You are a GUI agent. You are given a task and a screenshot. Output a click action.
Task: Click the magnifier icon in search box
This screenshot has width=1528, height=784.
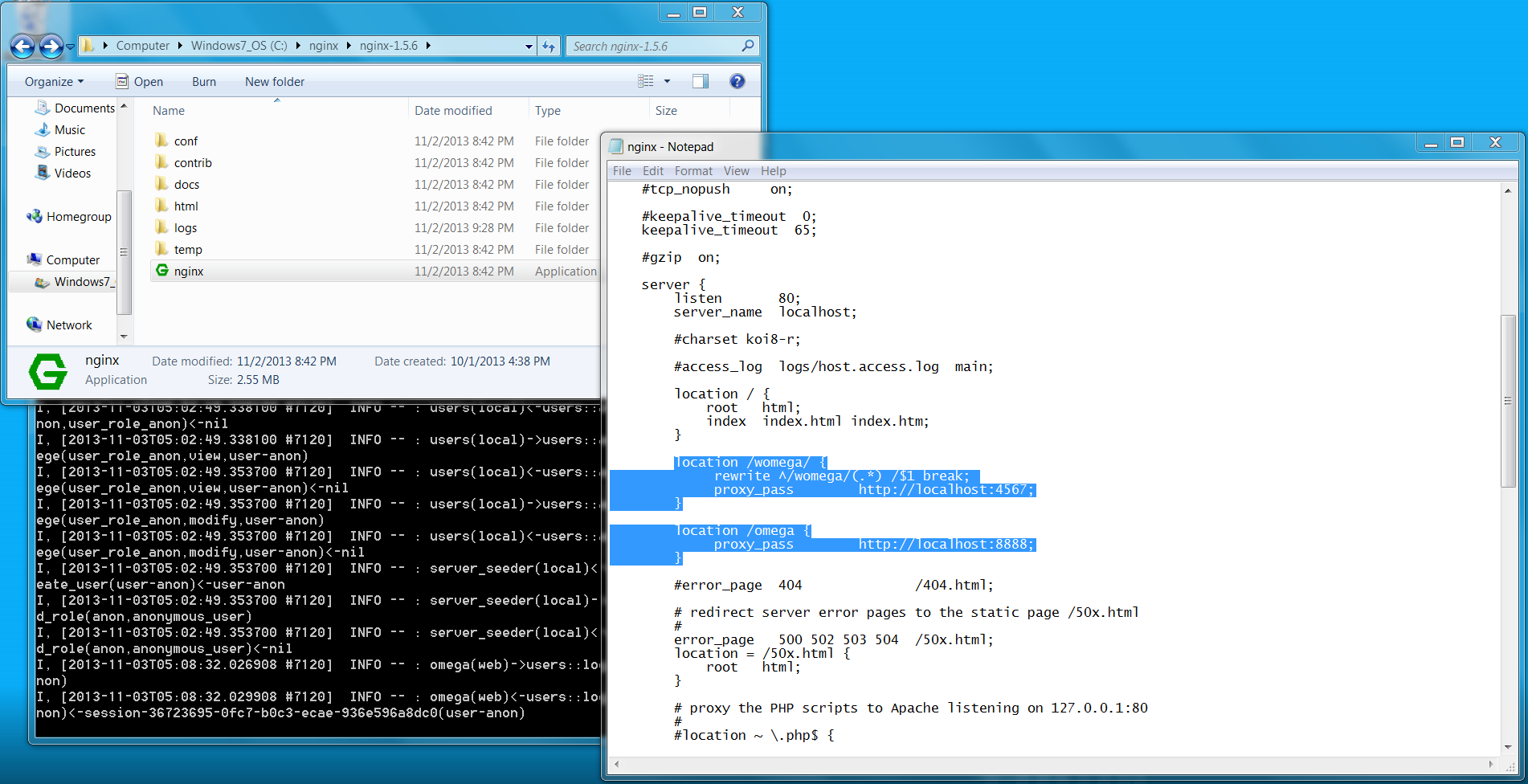pyautogui.click(x=748, y=46)
